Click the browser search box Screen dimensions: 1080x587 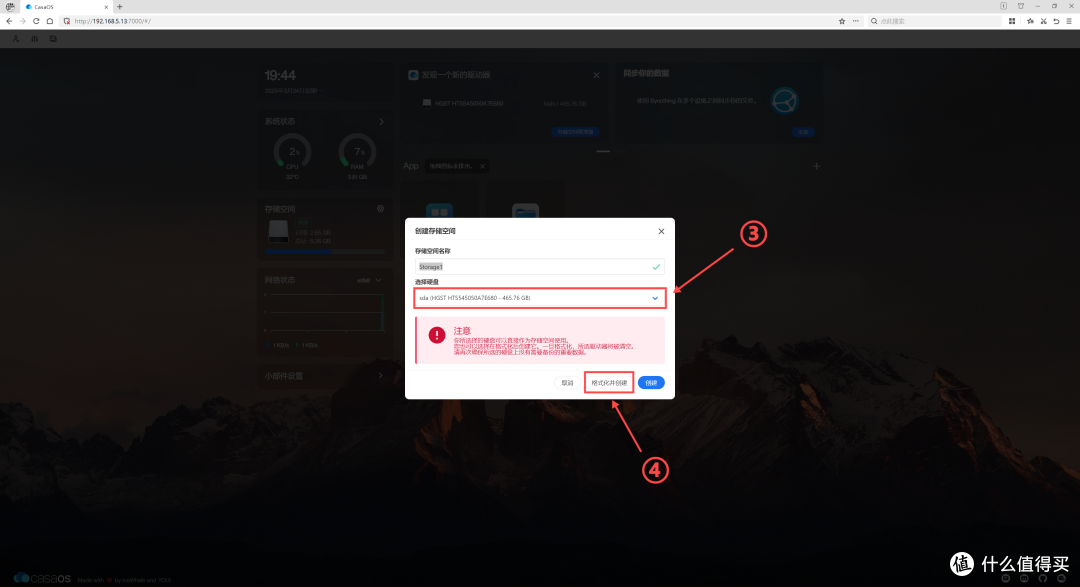tap(933, 21)
